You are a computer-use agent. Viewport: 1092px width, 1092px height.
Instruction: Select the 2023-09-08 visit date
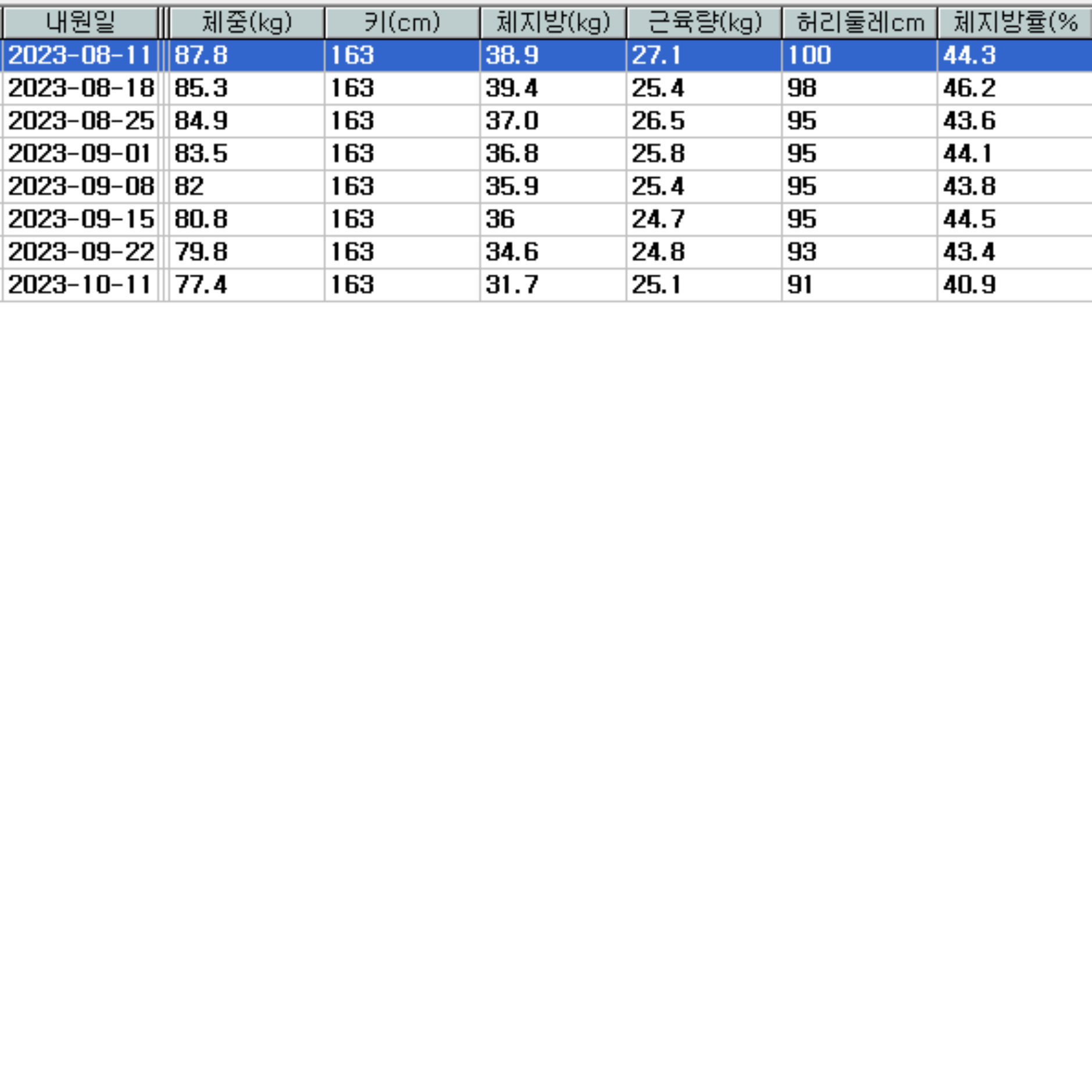click(80, 187)
